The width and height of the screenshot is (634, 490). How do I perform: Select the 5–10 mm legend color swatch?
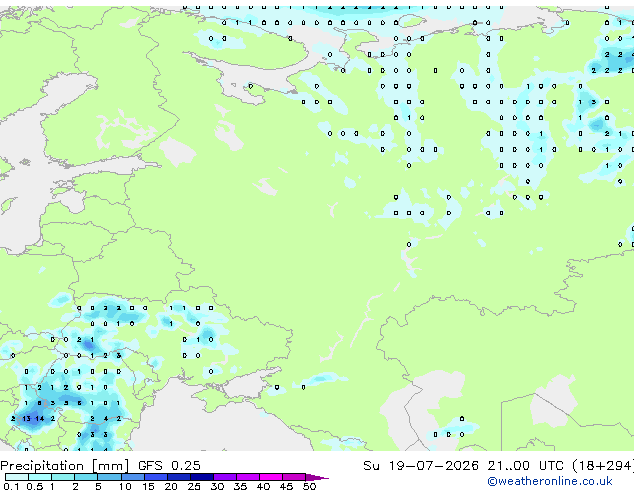tap(109, 477)
